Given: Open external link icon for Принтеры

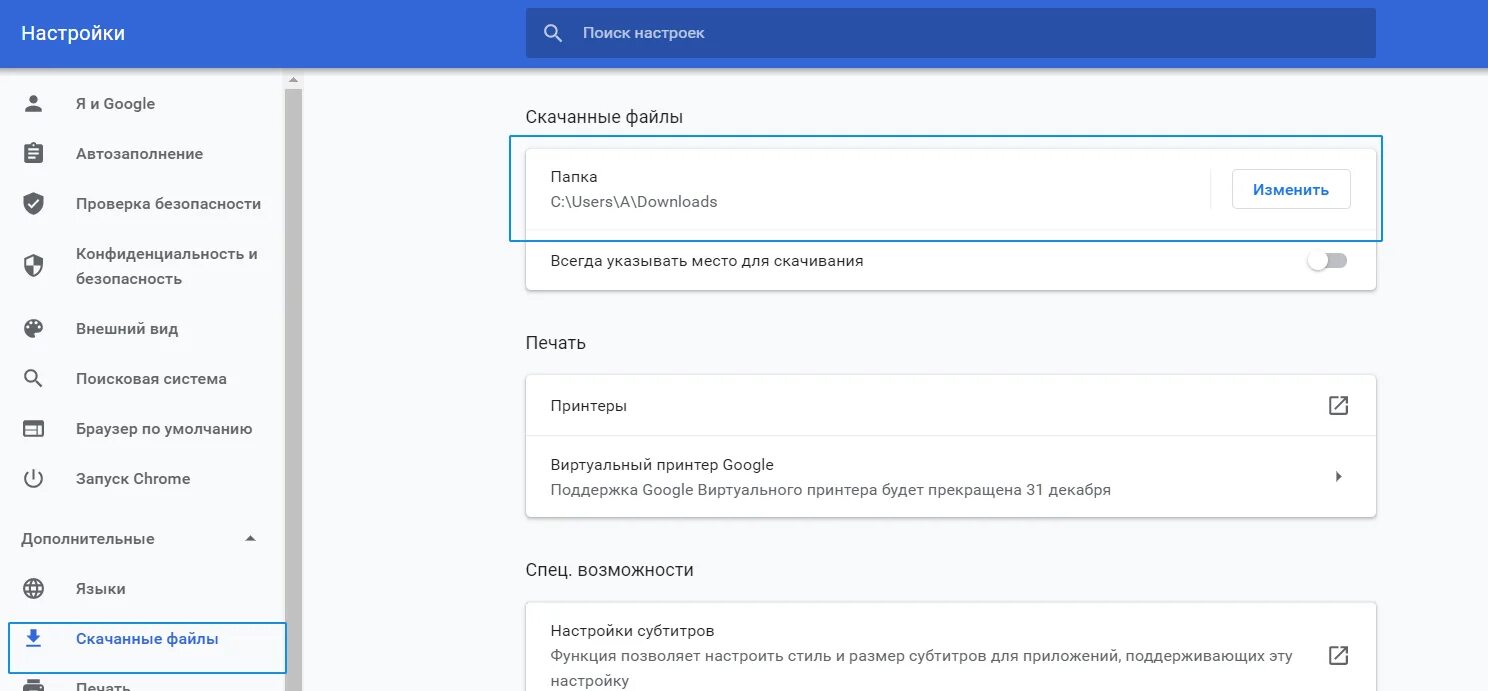Looking at the screenshot, I should [1338, 406].
